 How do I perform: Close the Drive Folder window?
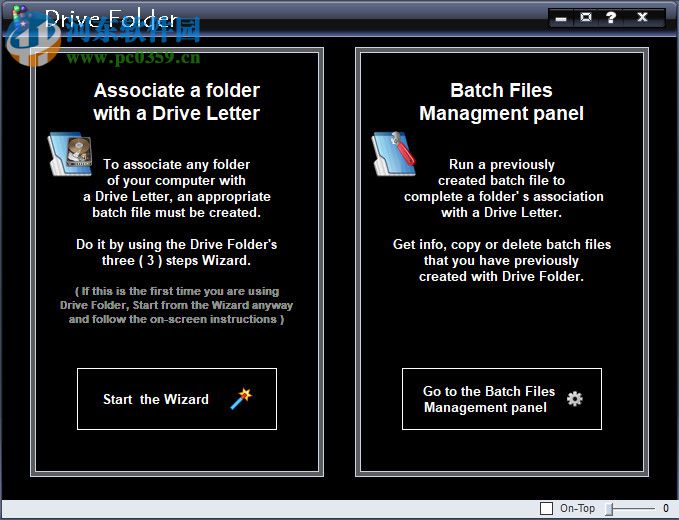pyautogui.click(x=643, y=18)
